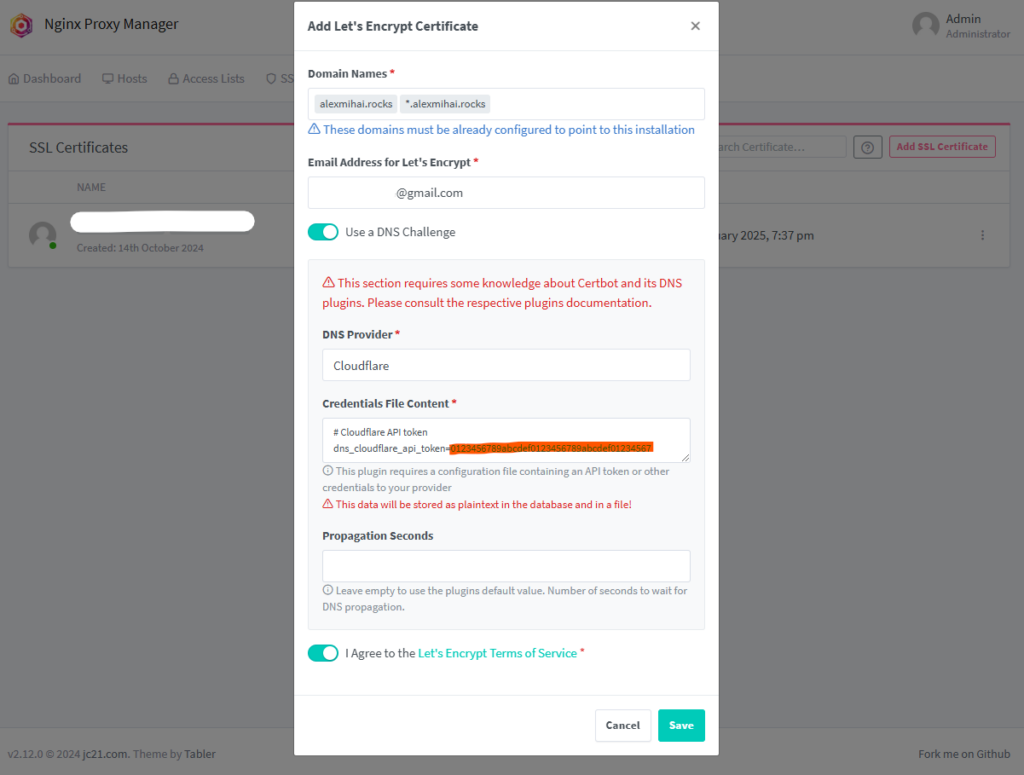The image size is (1024, 775).
Task: Click the Nginx Proxy Manager logo icon
Action: 22,25
